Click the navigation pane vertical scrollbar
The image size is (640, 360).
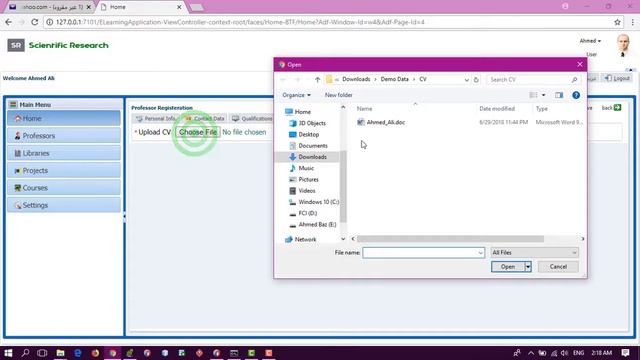pos(343,186)
